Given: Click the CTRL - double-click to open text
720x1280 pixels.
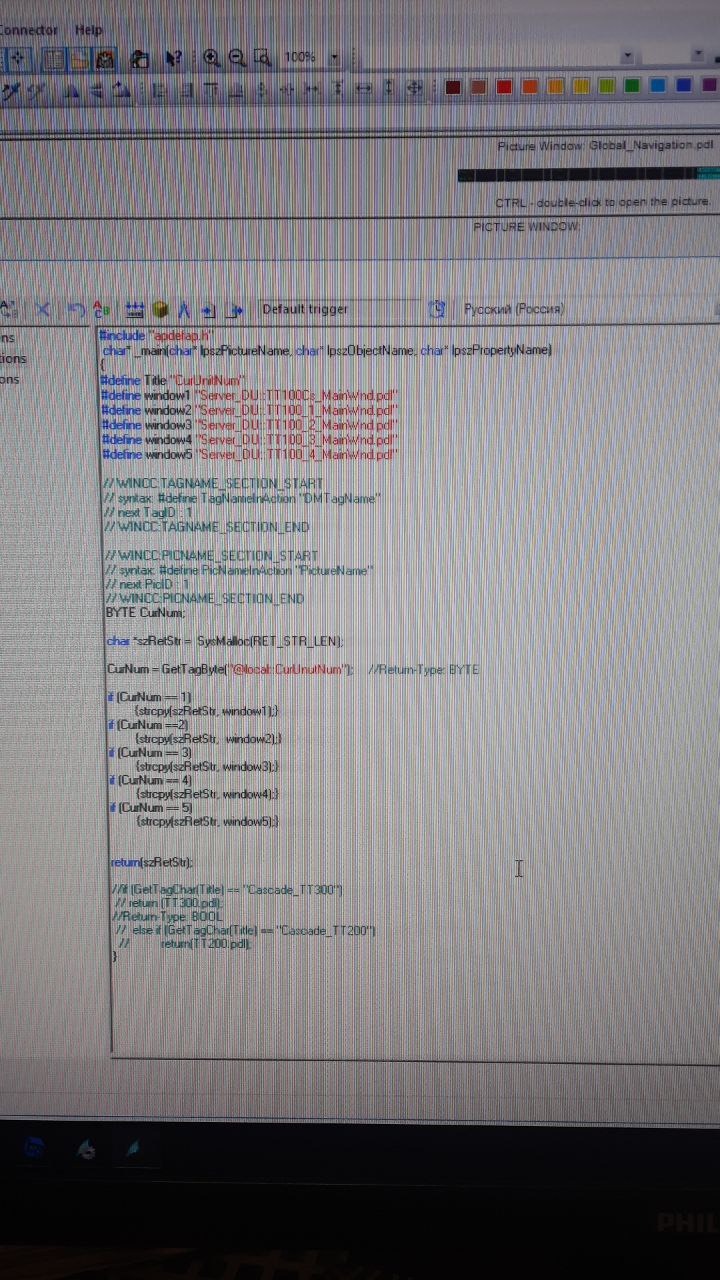Looking at the screenshot, I should pyautogui.click(x=604, y=202).
